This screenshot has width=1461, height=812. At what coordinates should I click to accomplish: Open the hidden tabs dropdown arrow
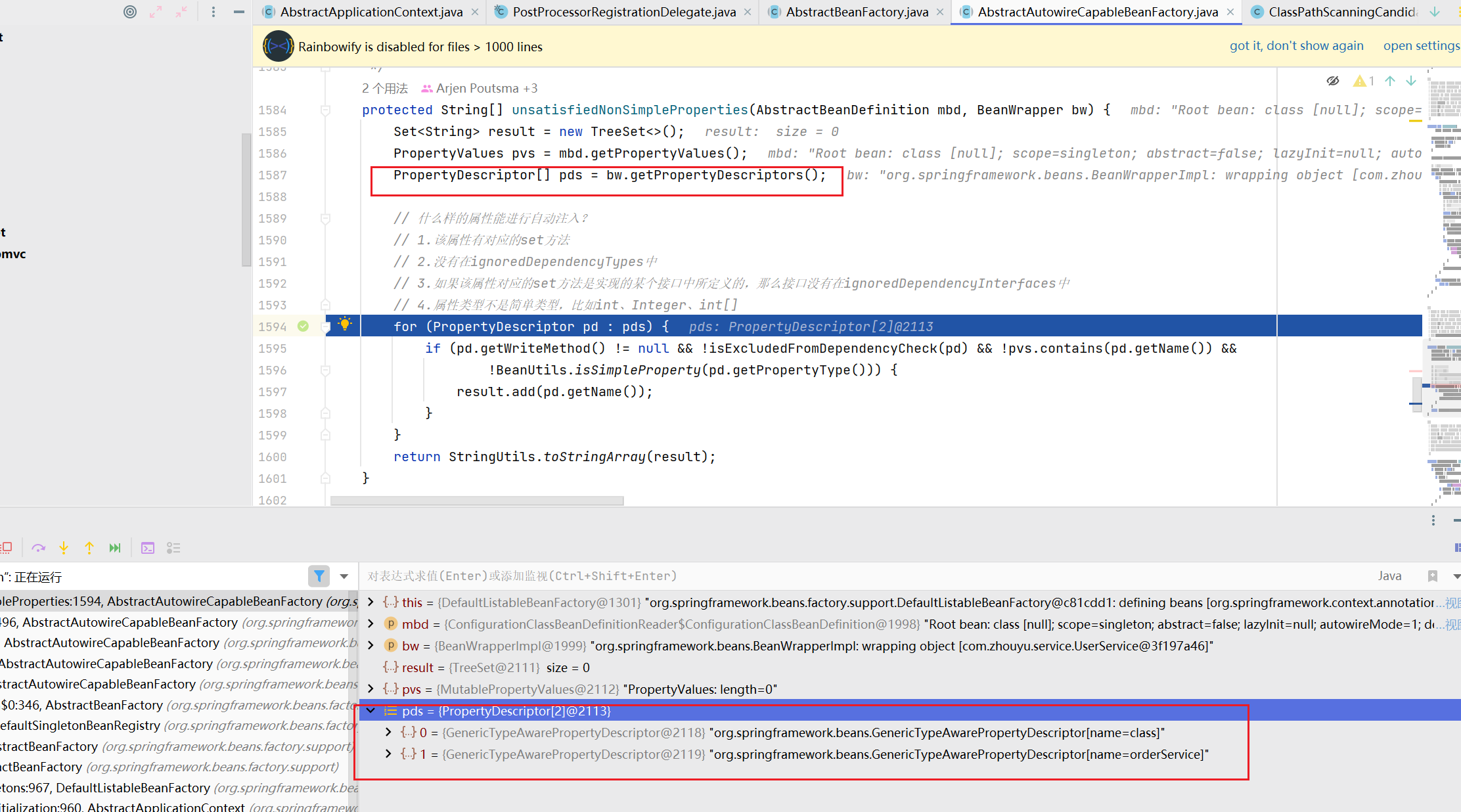click(x=1435, y=12)
